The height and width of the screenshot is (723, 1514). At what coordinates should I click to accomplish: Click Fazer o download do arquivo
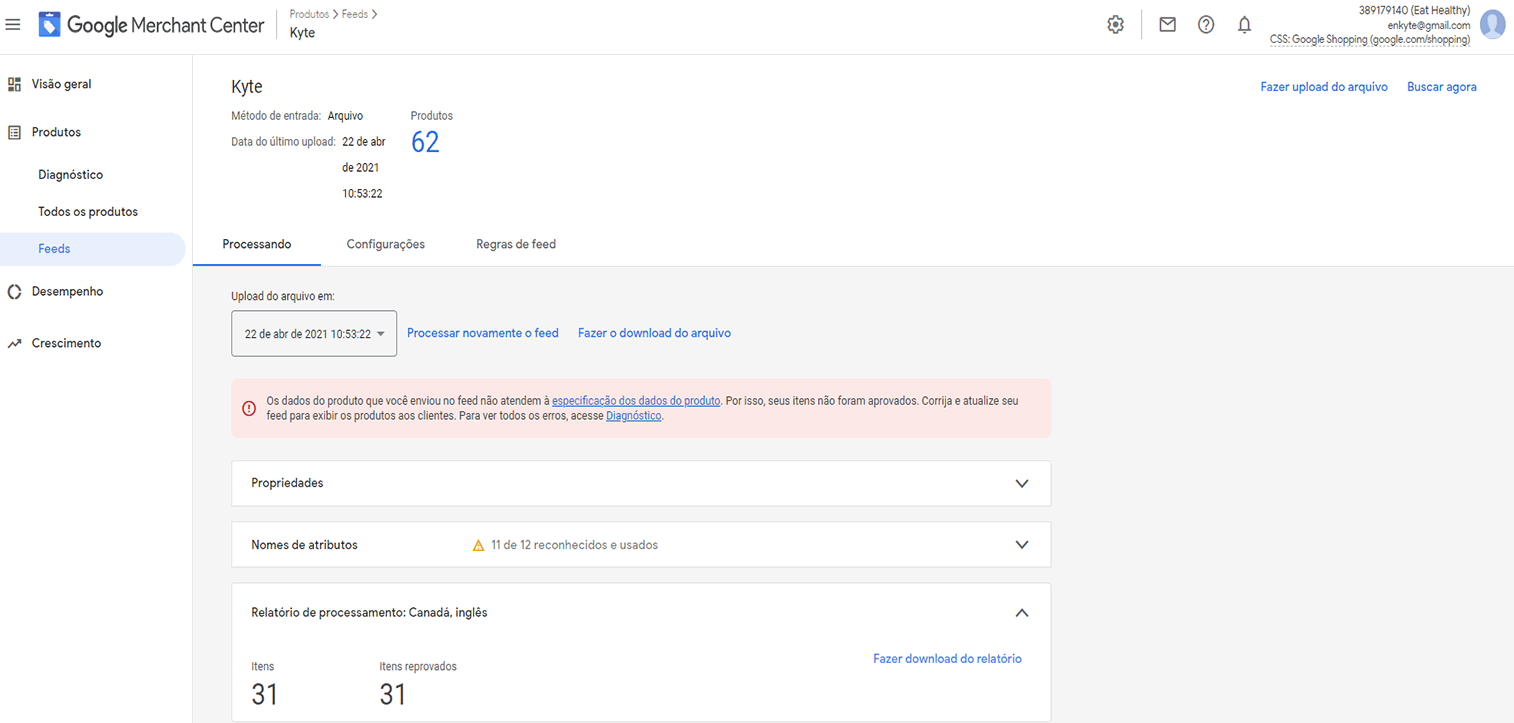pos(654,333)
